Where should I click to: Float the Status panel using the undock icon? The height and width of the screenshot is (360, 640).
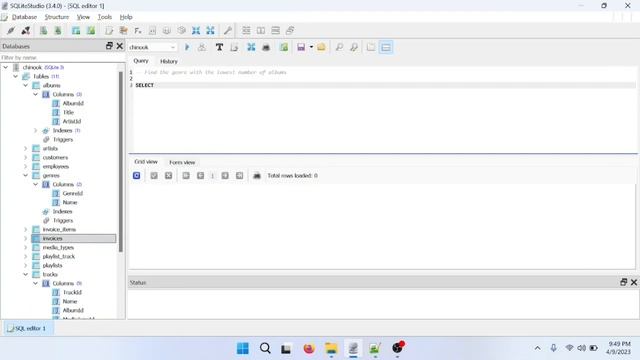click(x=623, y=282)
